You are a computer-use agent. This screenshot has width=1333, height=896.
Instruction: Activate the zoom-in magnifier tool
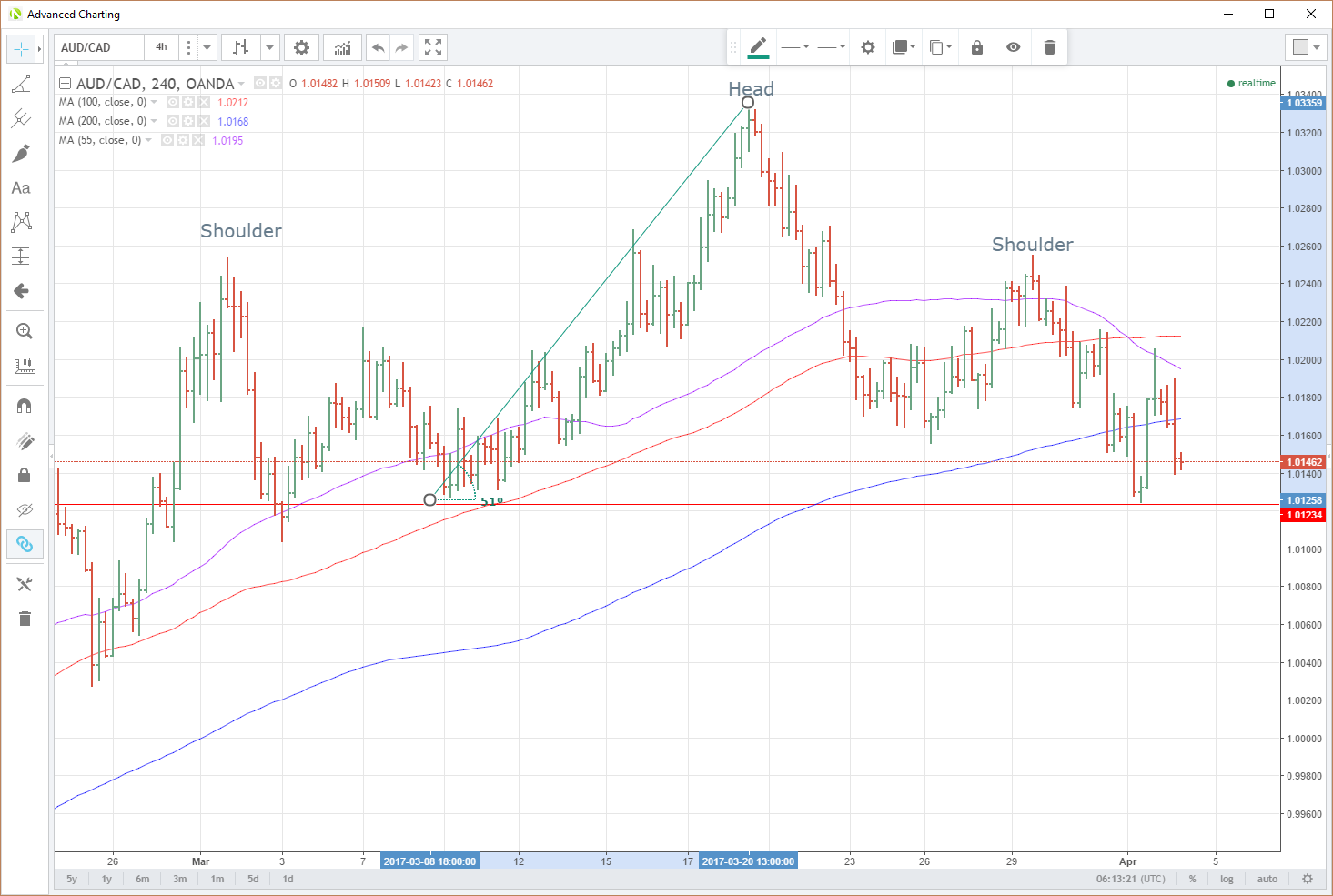pos(25,331)
